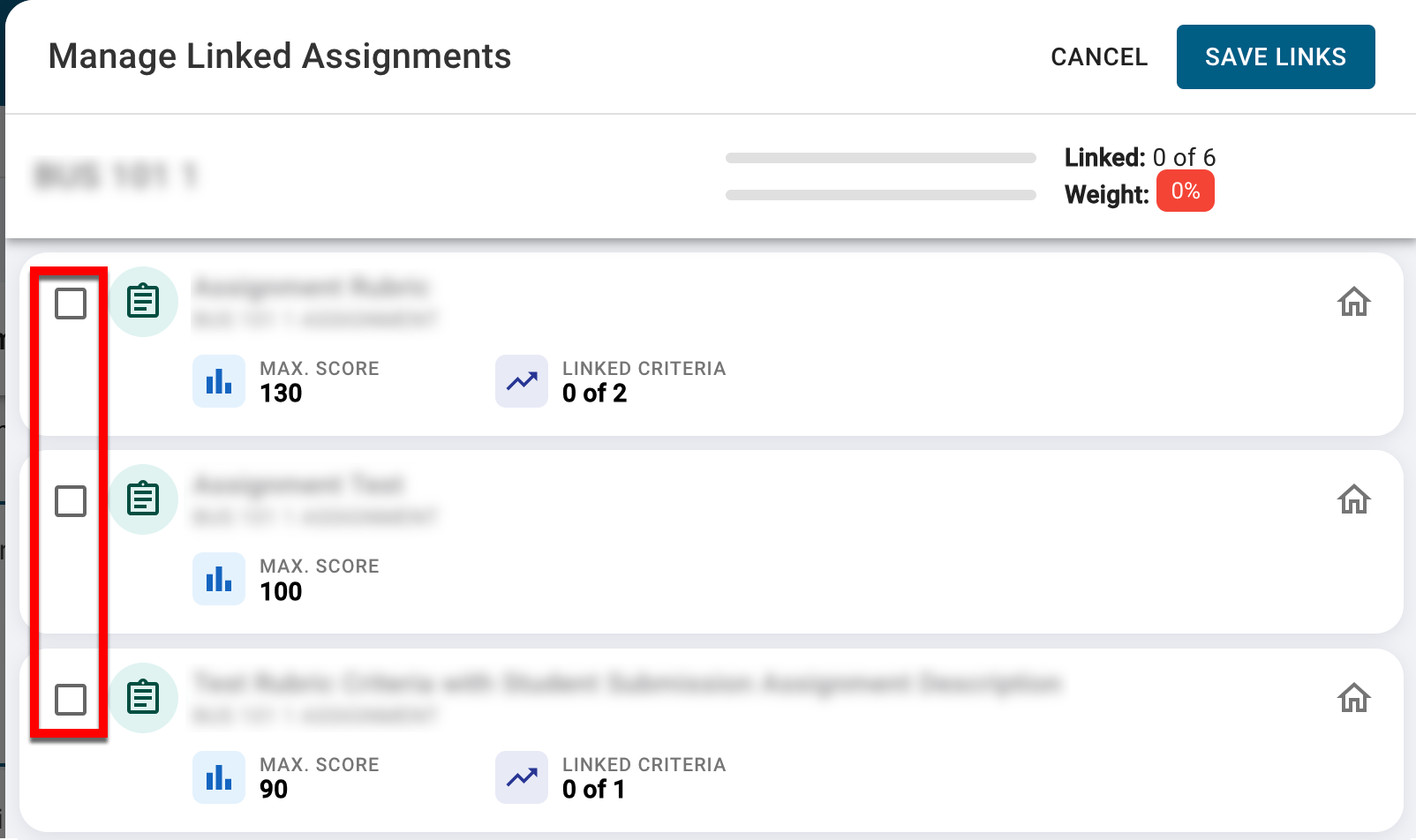Tick the checkbox for the 100-point assignment

pyautogui.click(x=71, y=501)
